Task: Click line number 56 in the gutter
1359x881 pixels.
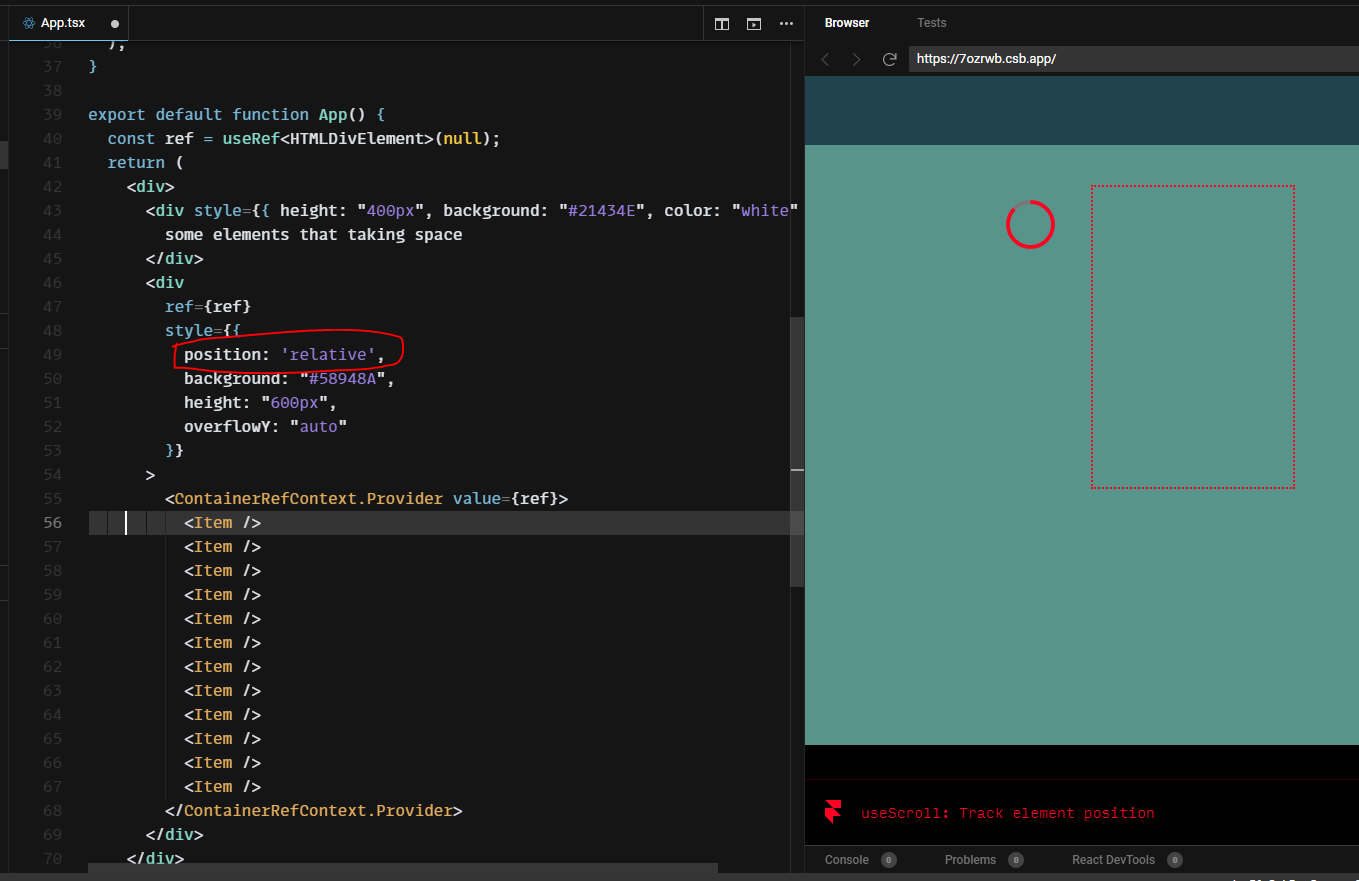Action: click(x=52, y=522)
